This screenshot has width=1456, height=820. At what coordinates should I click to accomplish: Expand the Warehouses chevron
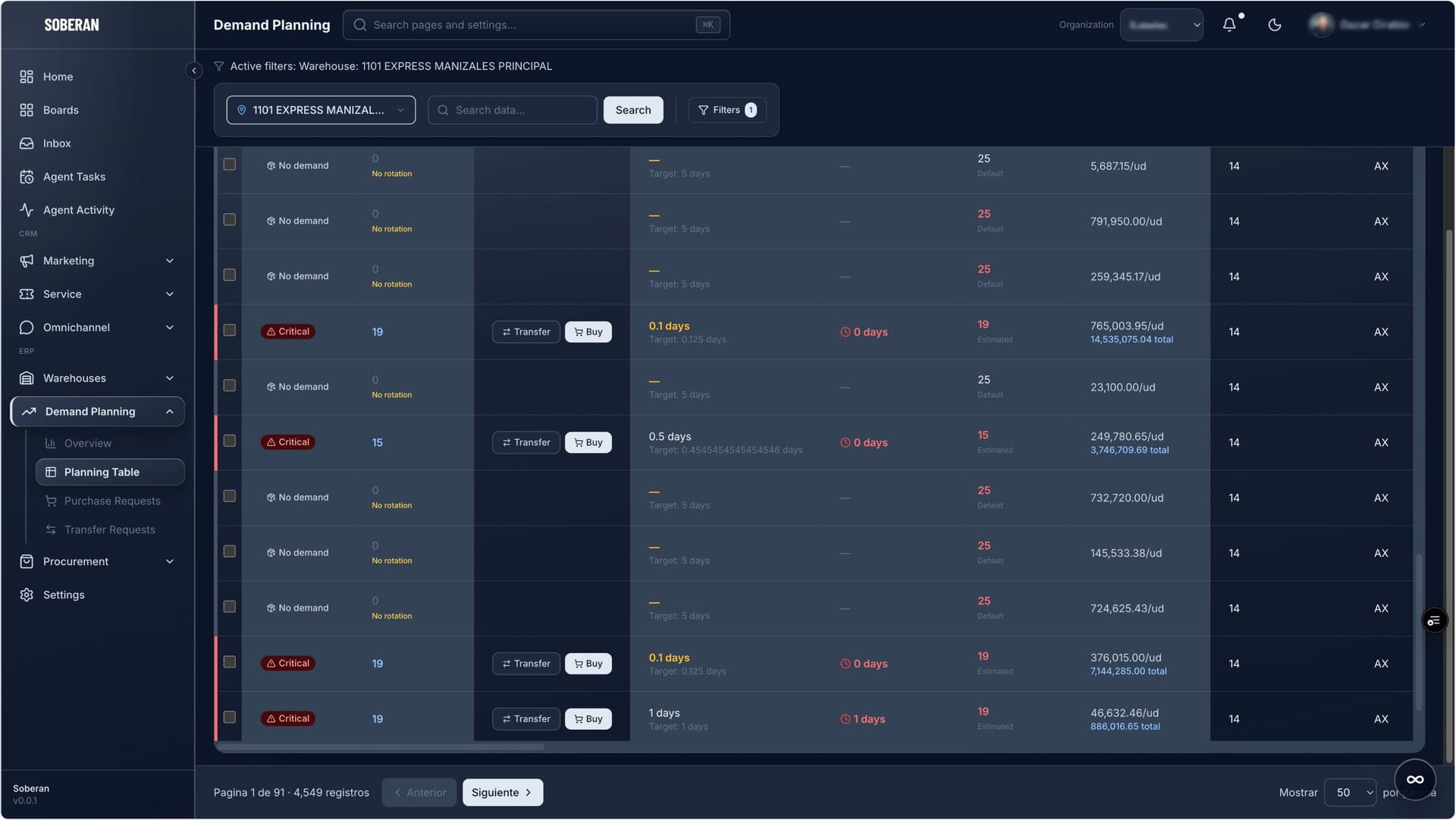170,379
